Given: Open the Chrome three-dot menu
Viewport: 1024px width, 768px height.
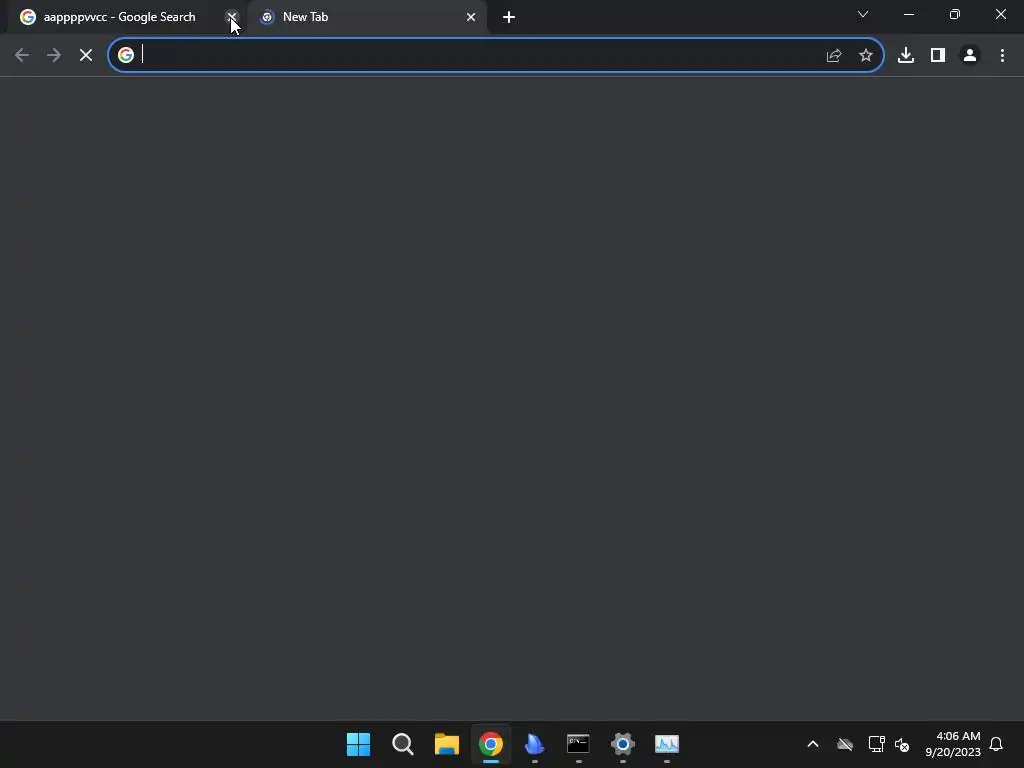Looking at the screenshot, I should (1002, 55).
